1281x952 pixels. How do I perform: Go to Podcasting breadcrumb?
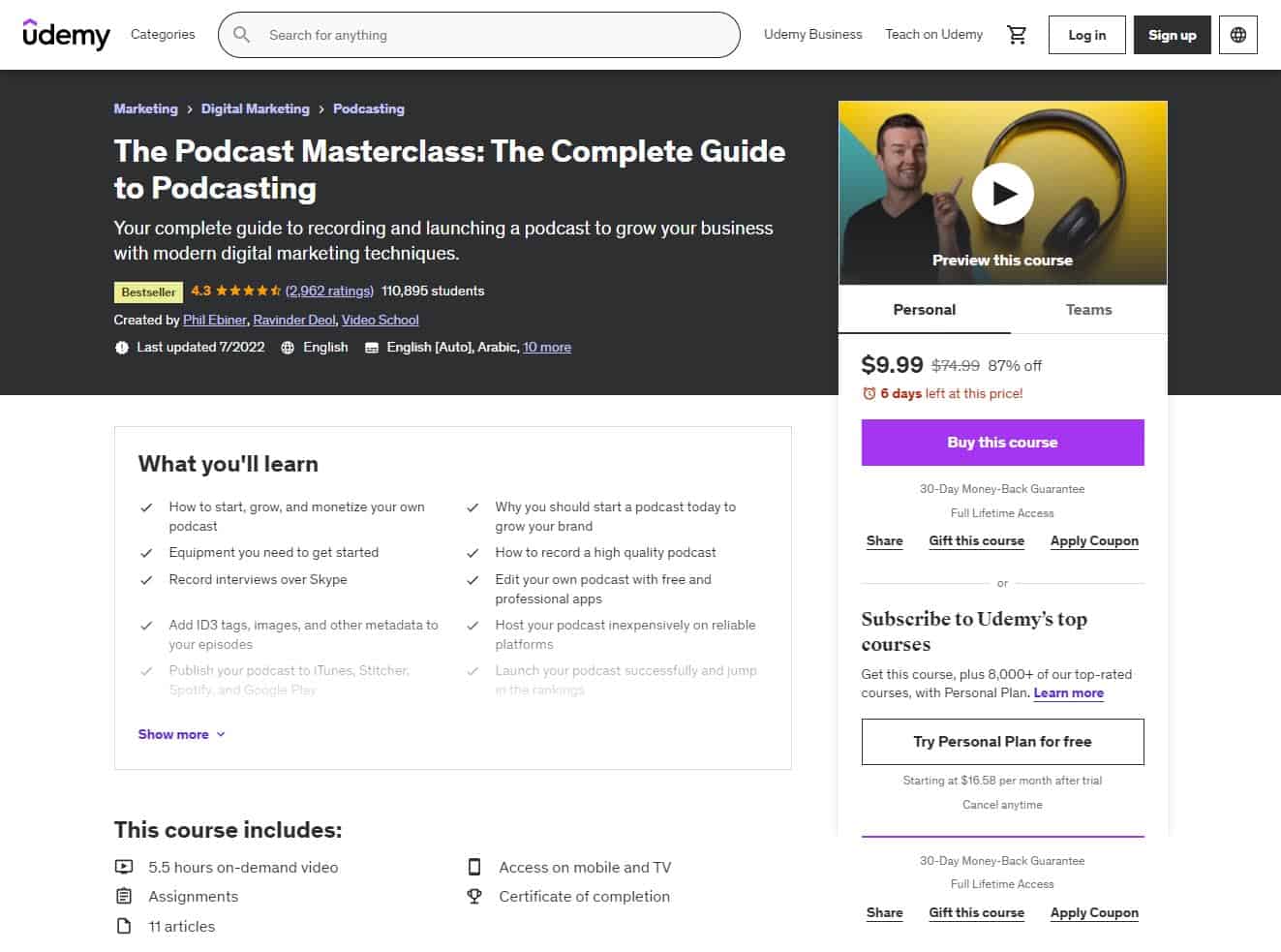click(369, 108)
